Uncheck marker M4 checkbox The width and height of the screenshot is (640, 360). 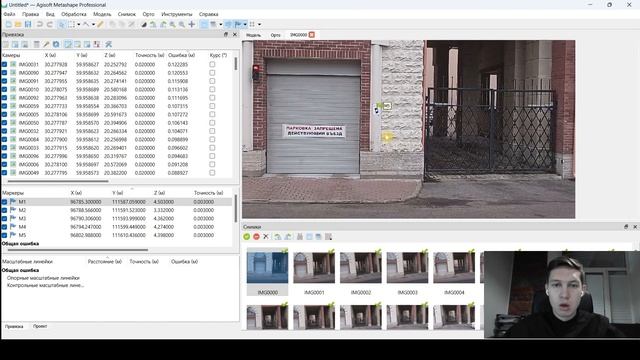(4, 227)
